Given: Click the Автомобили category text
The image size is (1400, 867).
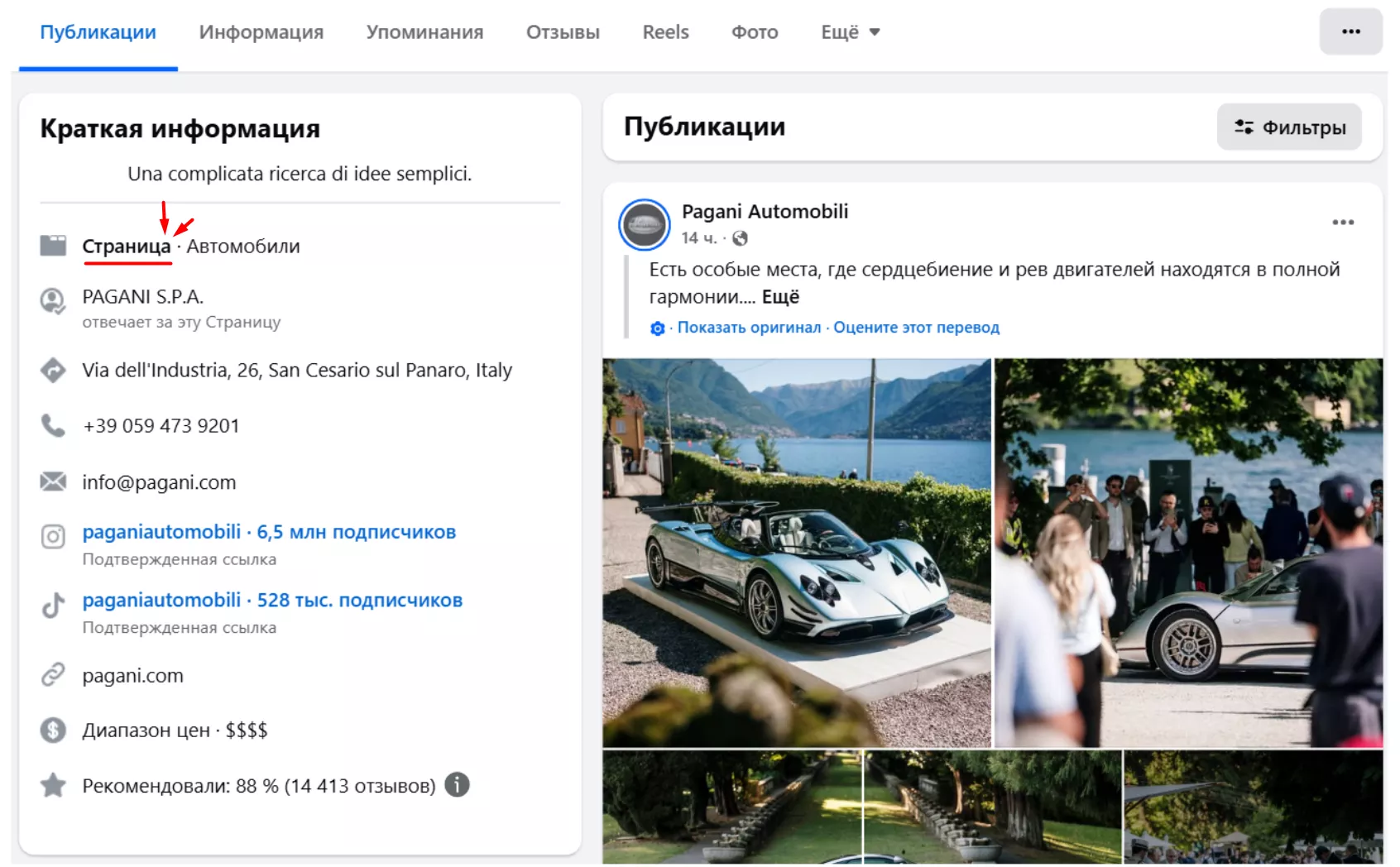Looking at the screenshot, I should [x=243, y=247].
